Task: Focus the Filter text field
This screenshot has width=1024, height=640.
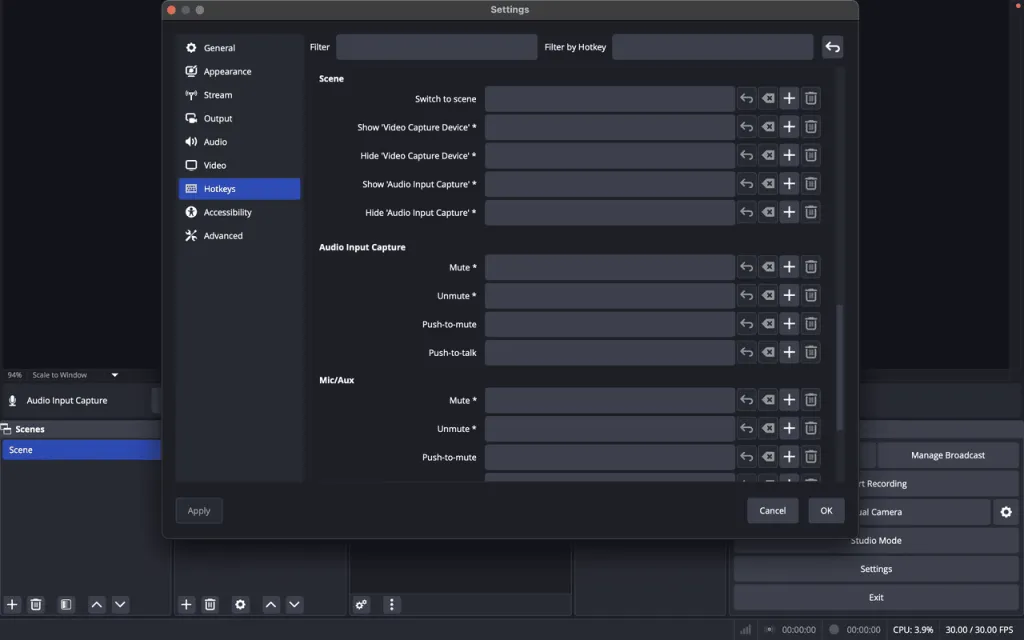Action: point(436,47)
